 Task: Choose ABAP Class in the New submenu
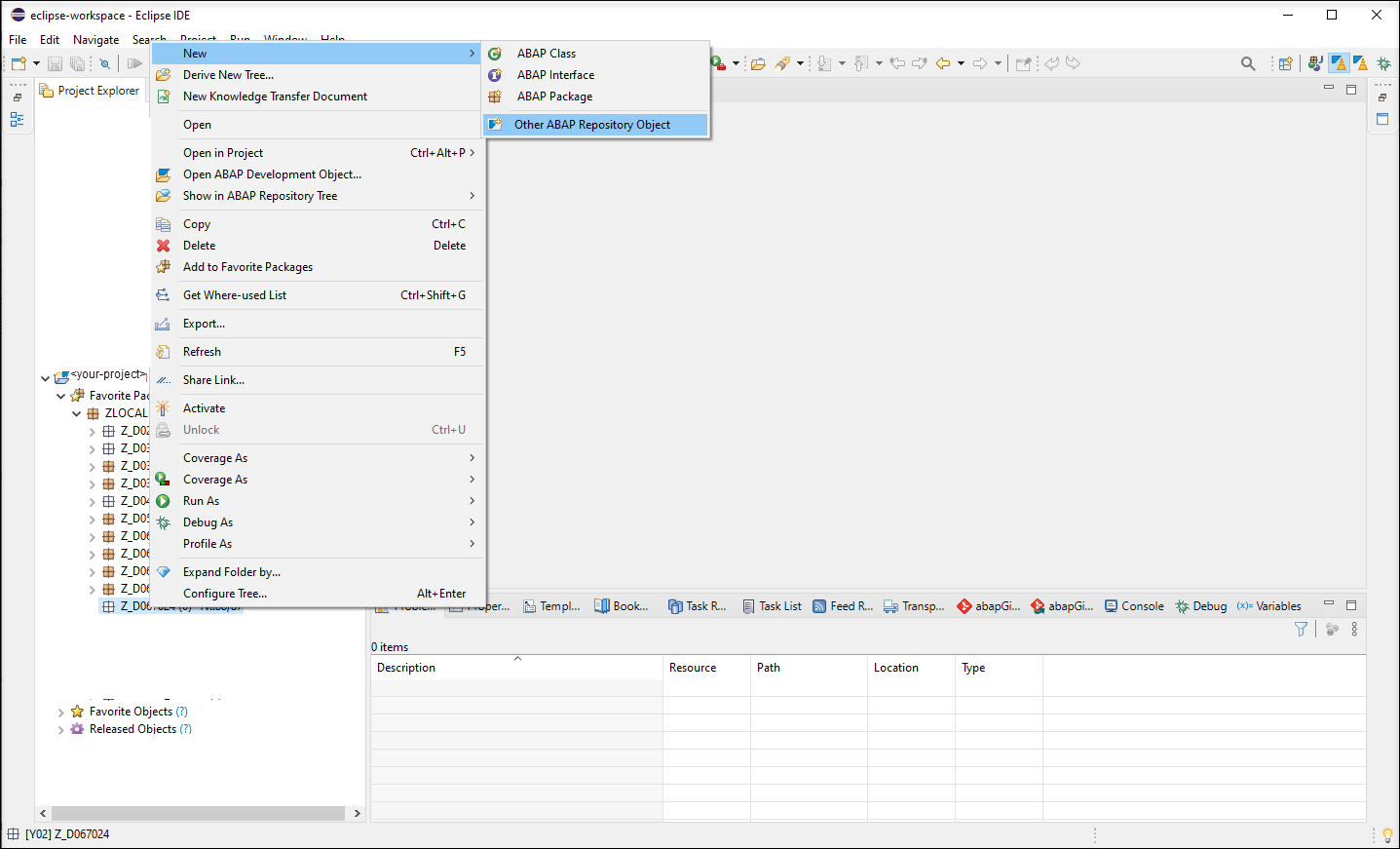point(596,54)
